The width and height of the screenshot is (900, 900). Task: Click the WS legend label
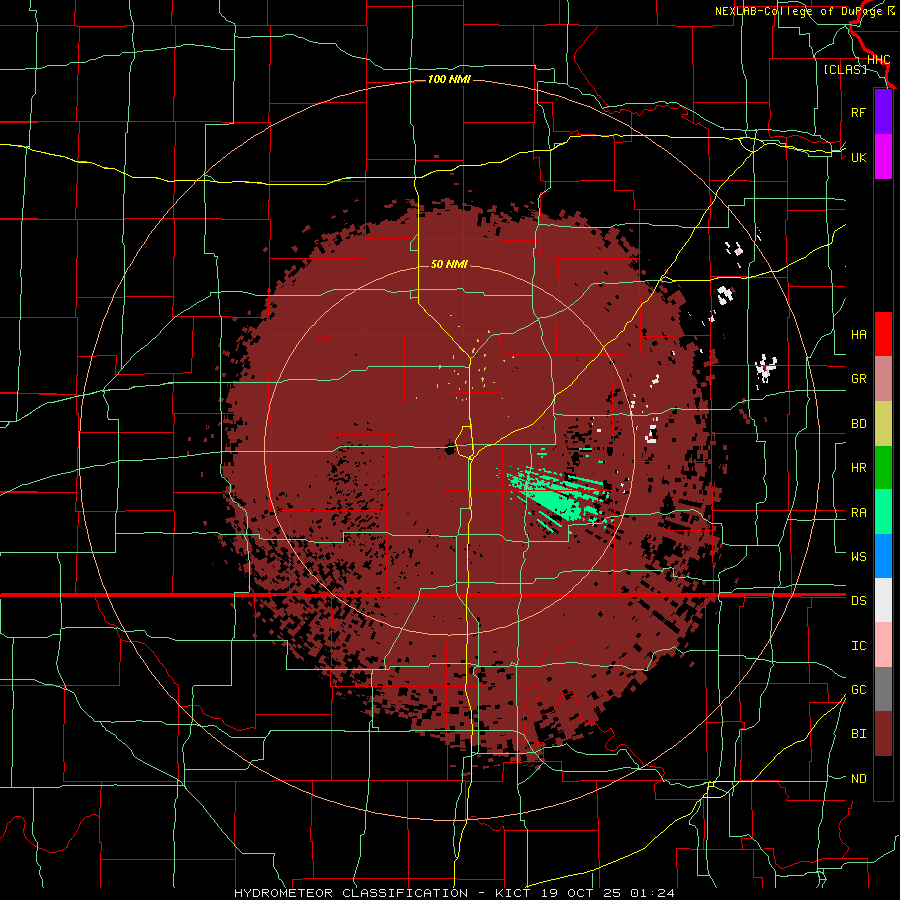coord(858,556)
